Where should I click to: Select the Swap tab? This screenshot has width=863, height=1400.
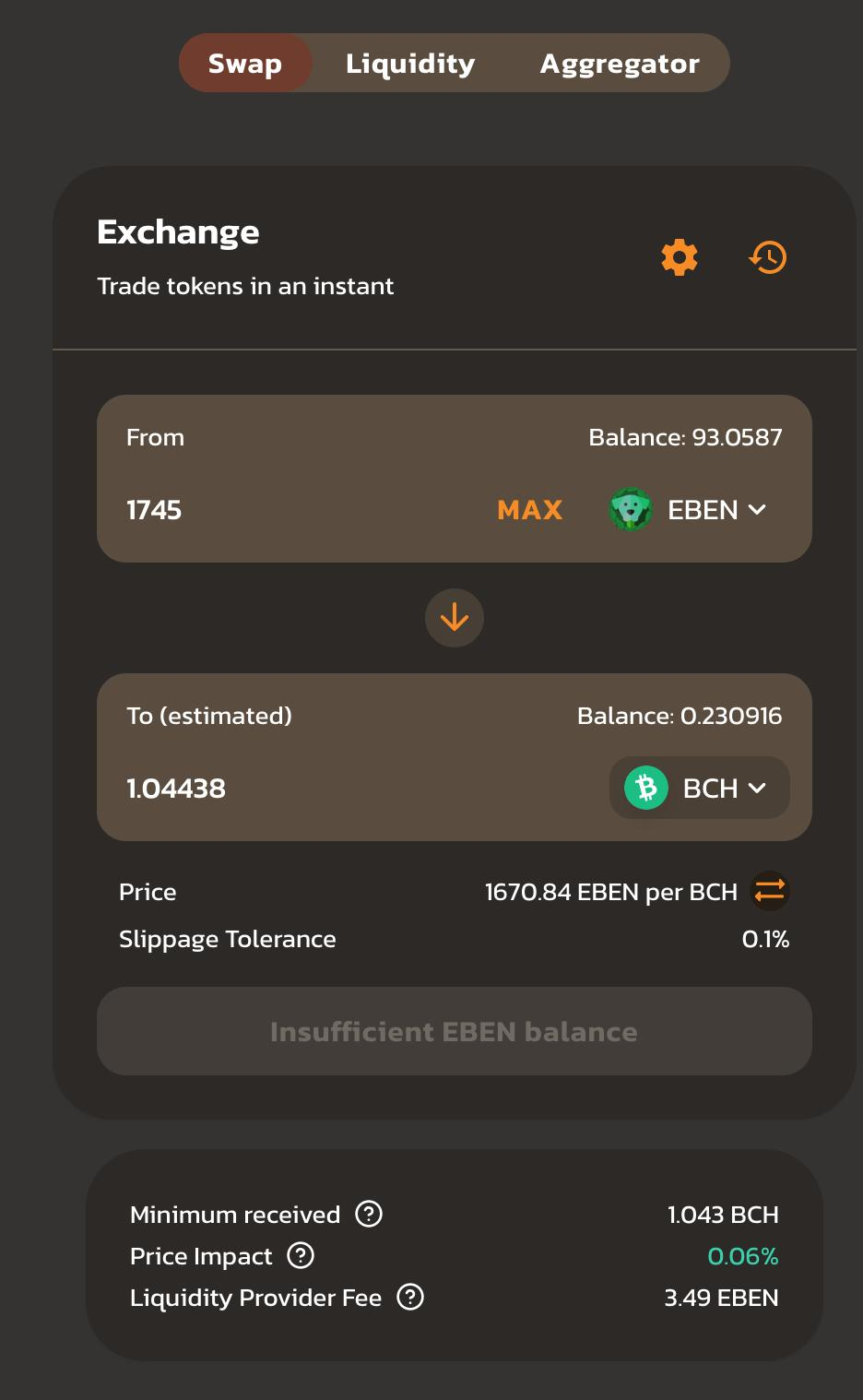tap(245, 63)
